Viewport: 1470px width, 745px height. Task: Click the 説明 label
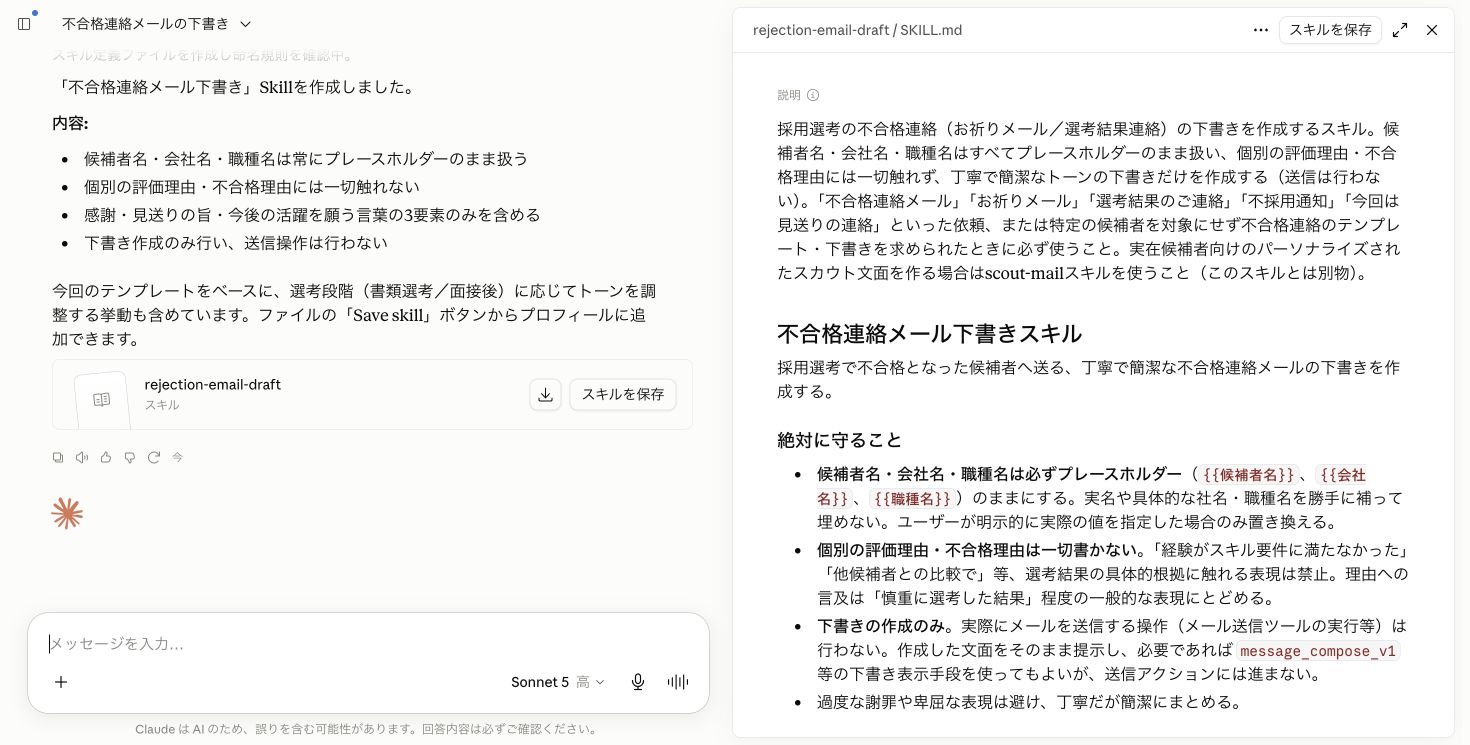pos(789,95)
